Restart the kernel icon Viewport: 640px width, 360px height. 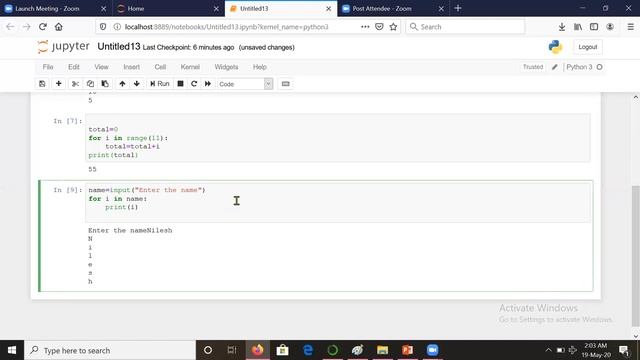pos(194,84)
